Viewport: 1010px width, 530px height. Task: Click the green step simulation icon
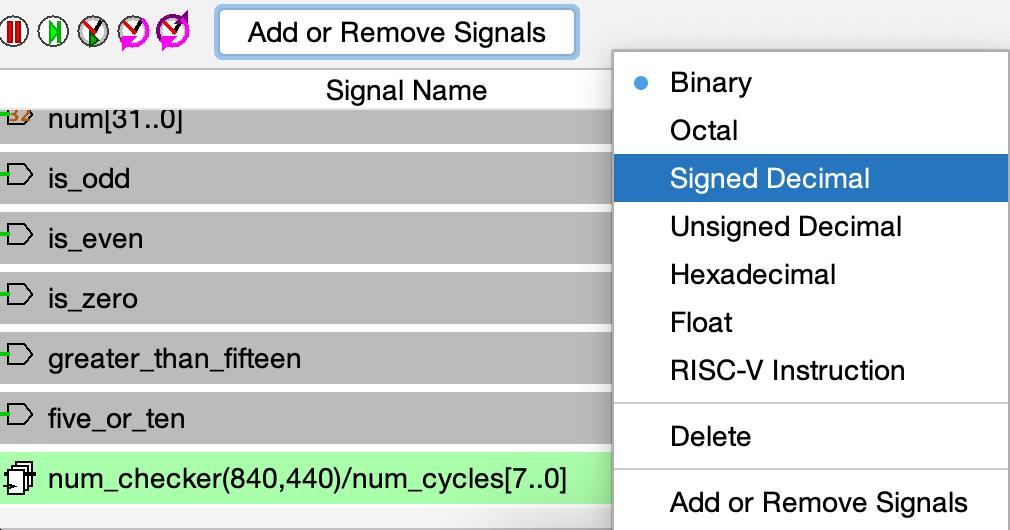pos(53,32)
